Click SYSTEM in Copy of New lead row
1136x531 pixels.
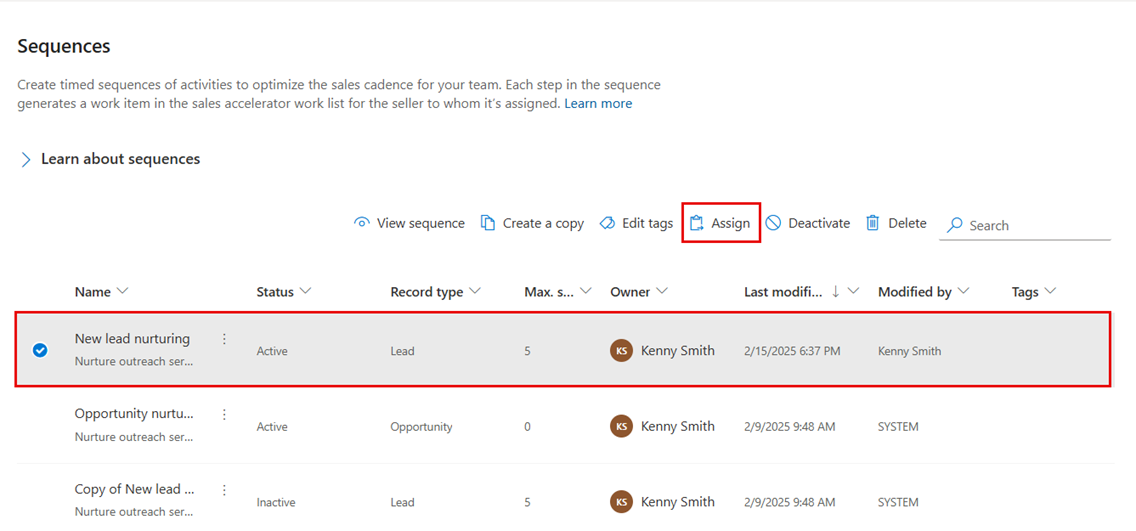(x=898, y=502)
